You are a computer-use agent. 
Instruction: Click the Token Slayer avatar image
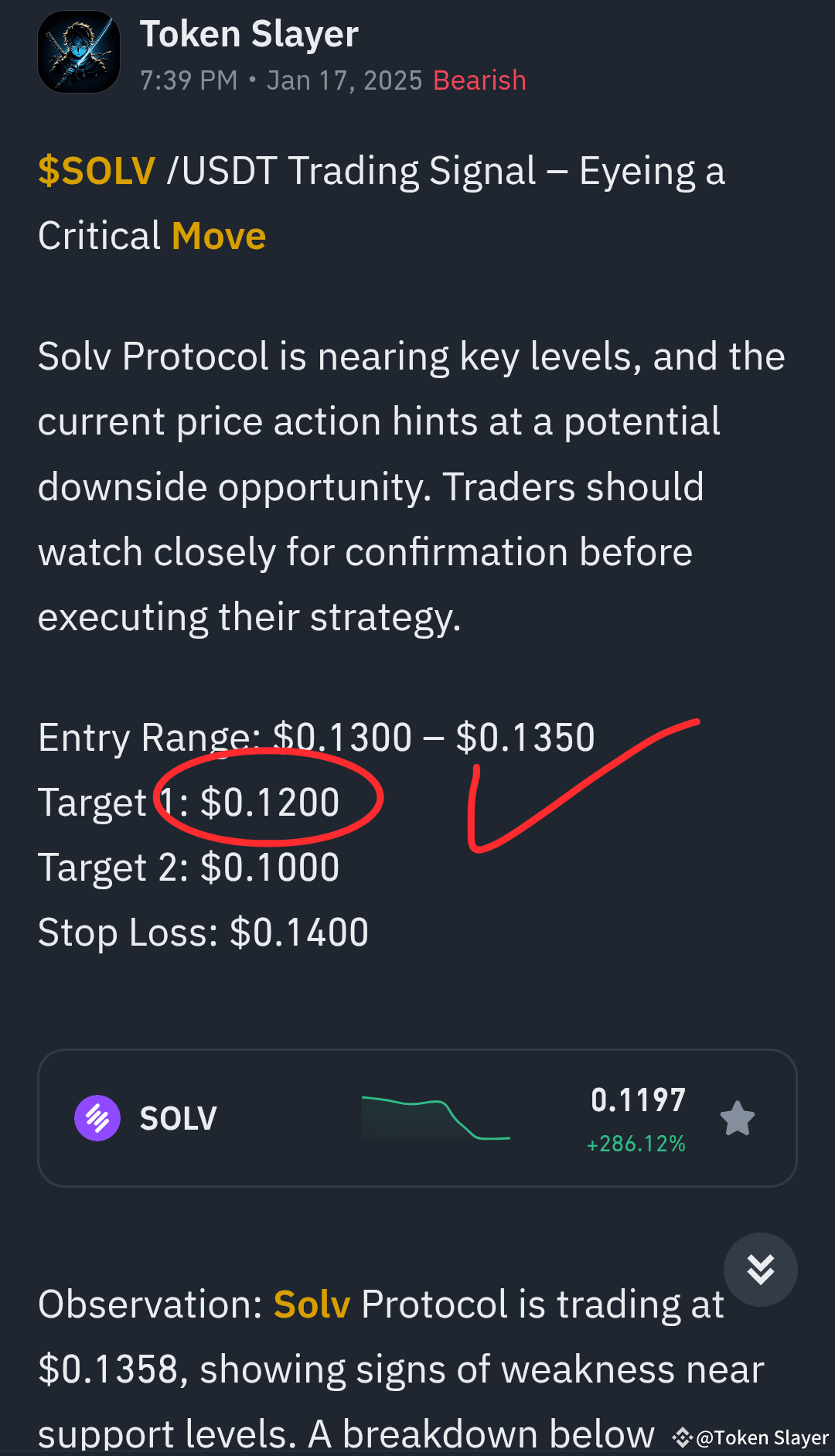point(78,51)
